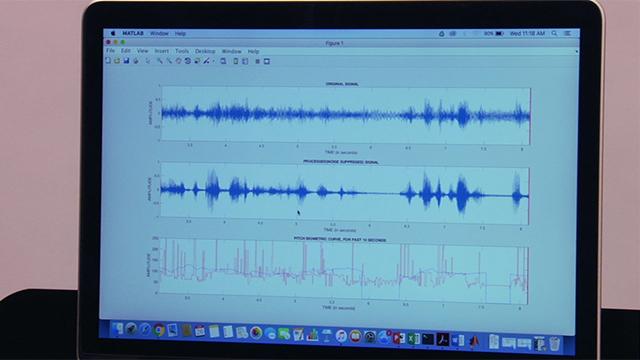Screen dimensions: 640x360
Task: Save the figure with the floppy disk icon
Action: click(126, 61)
